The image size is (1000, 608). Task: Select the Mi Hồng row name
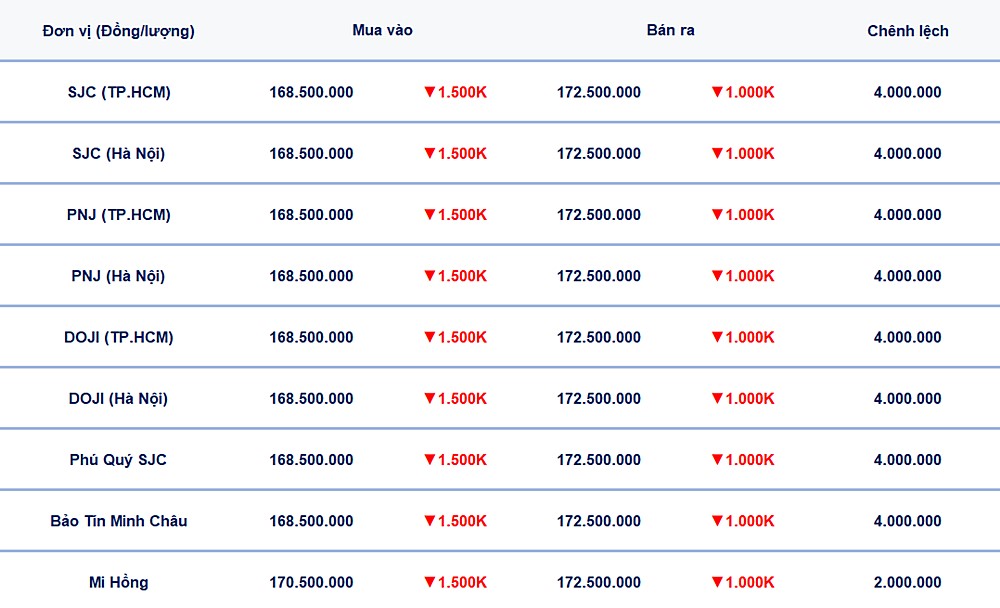coord(118,582)
